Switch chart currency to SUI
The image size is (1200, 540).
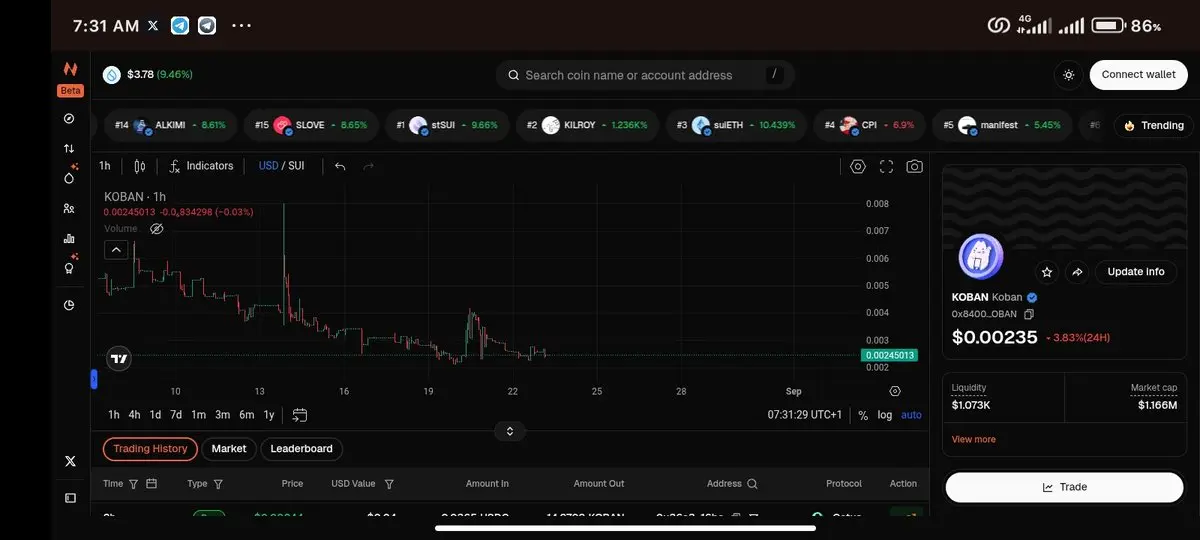(296, 166)
